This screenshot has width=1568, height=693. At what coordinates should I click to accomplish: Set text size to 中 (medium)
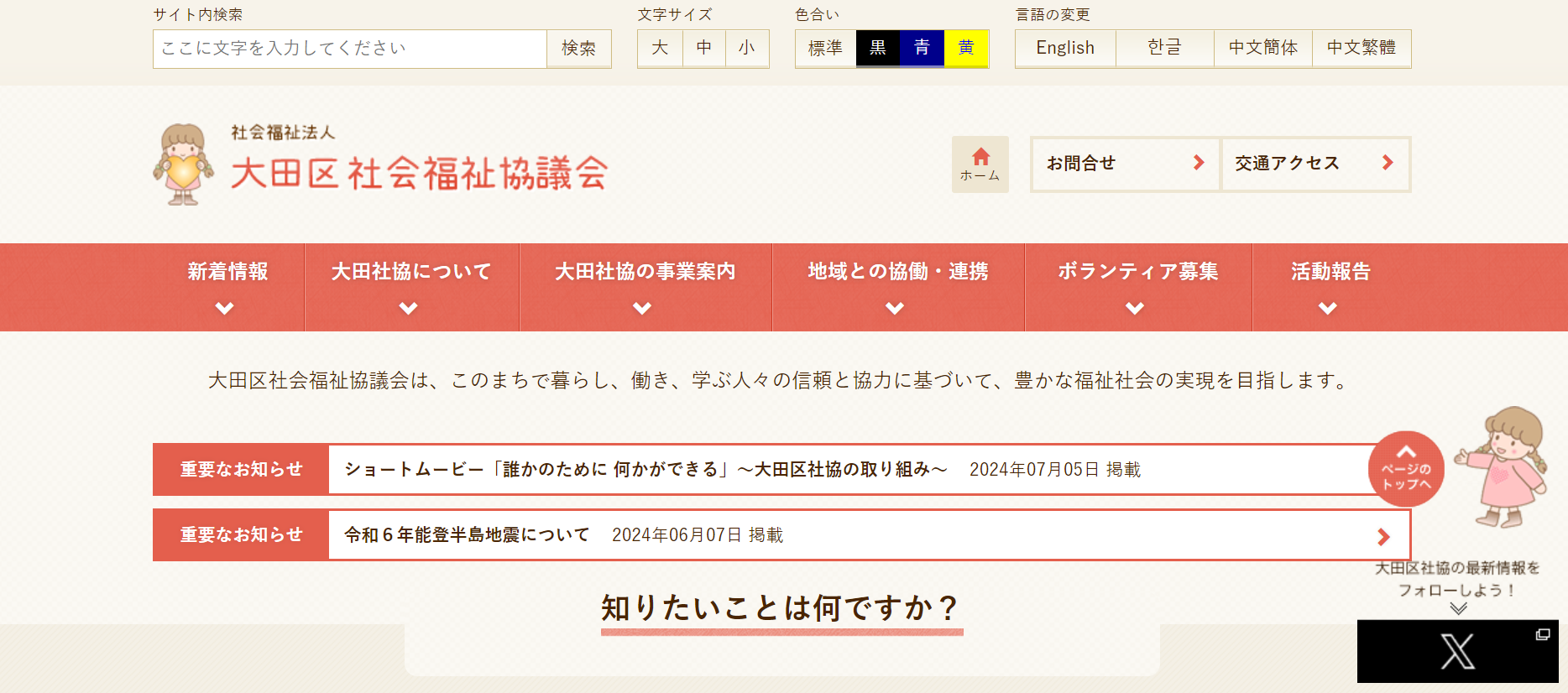coord(704,48)
